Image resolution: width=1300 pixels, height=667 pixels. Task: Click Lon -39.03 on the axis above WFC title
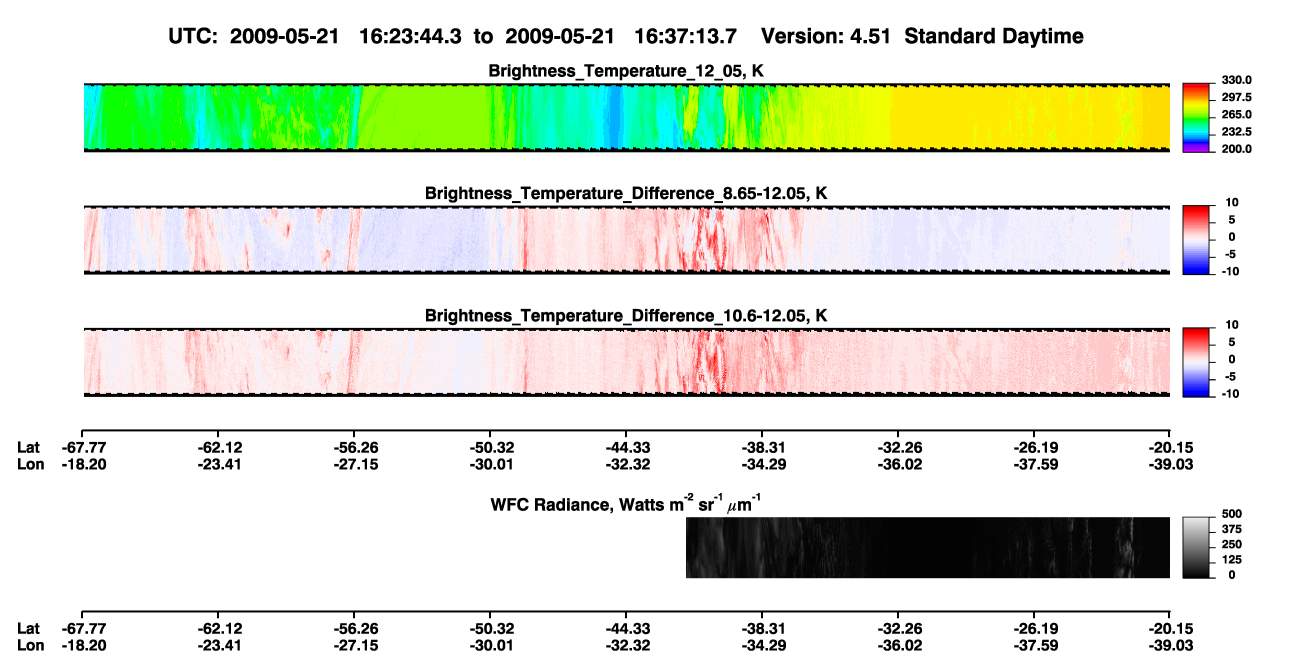tap(1170, 463)
